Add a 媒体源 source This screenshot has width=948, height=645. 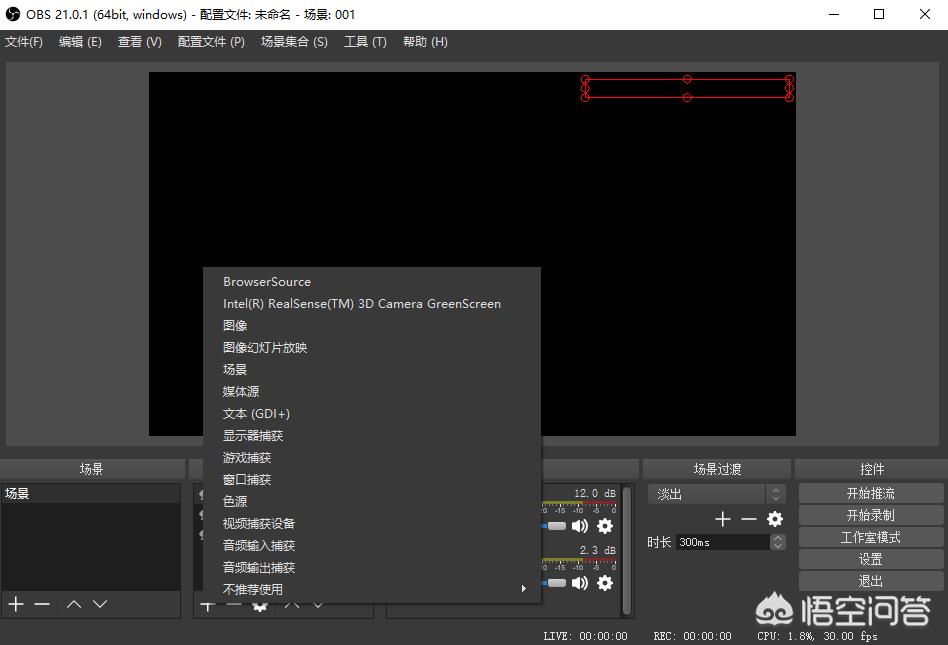pos(372,391)
